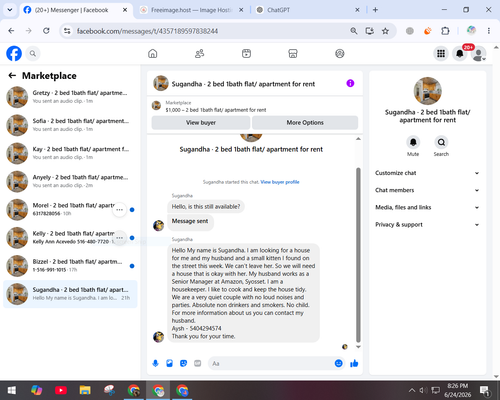The width and height of the screenshot is (500, 400).
Task: Search in conversation magnifier icon
Action: pyautogui.click(x=441, y=142)
